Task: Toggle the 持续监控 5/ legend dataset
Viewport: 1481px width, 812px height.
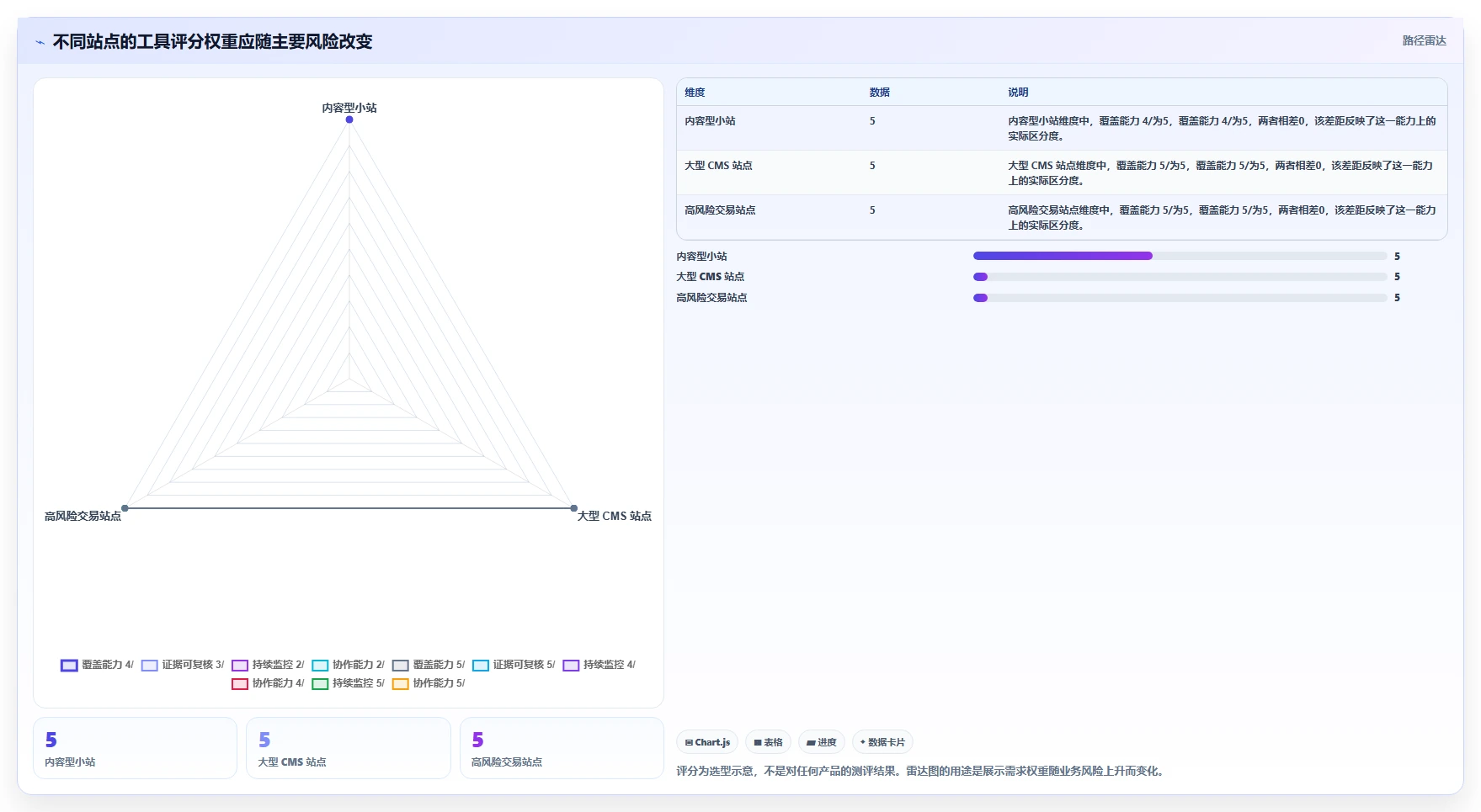Action: tap(348, 683)
